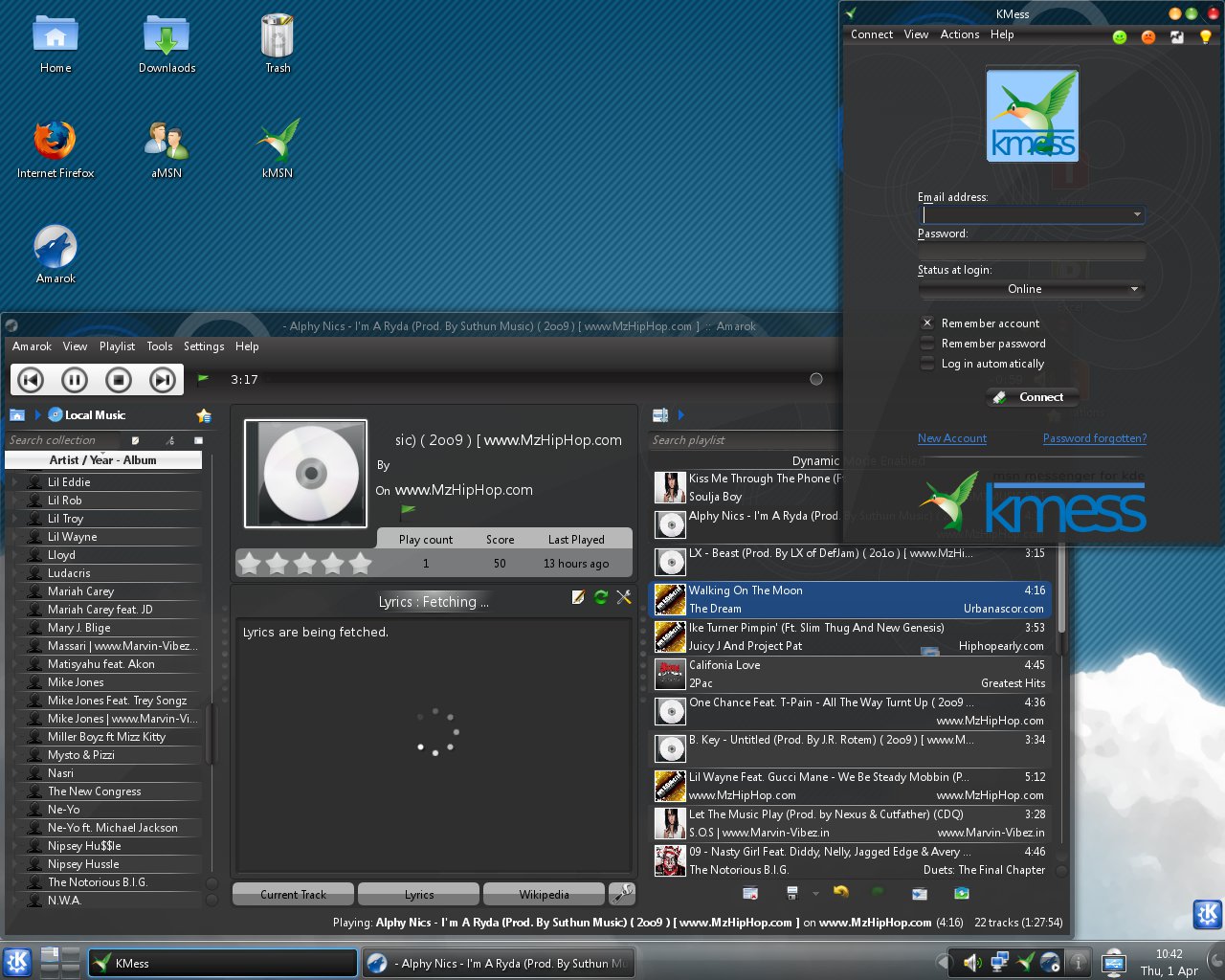Click the edit lyrics pencil icon
The height and width of the screenshot is (980, 1225).
tap(578, 597)
